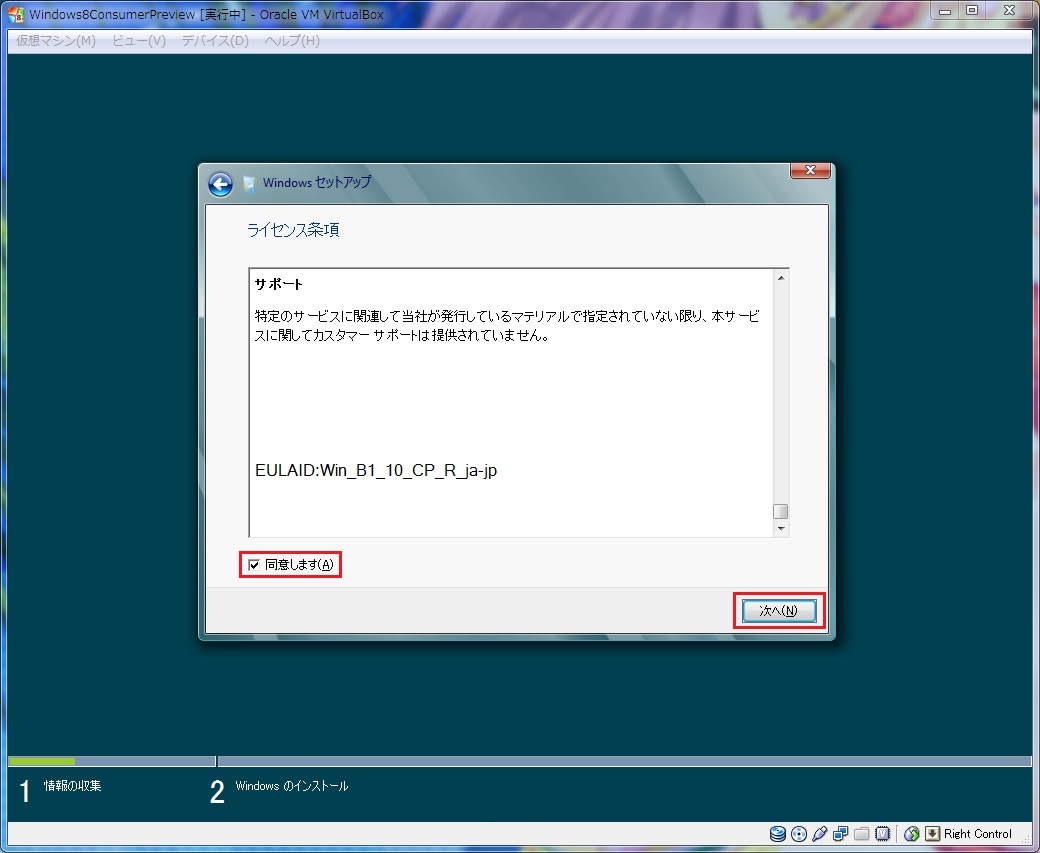The width and height of the screenshot is (1040, 853).
Task: Click the USB devices status icon
Action: pos(819,834)
